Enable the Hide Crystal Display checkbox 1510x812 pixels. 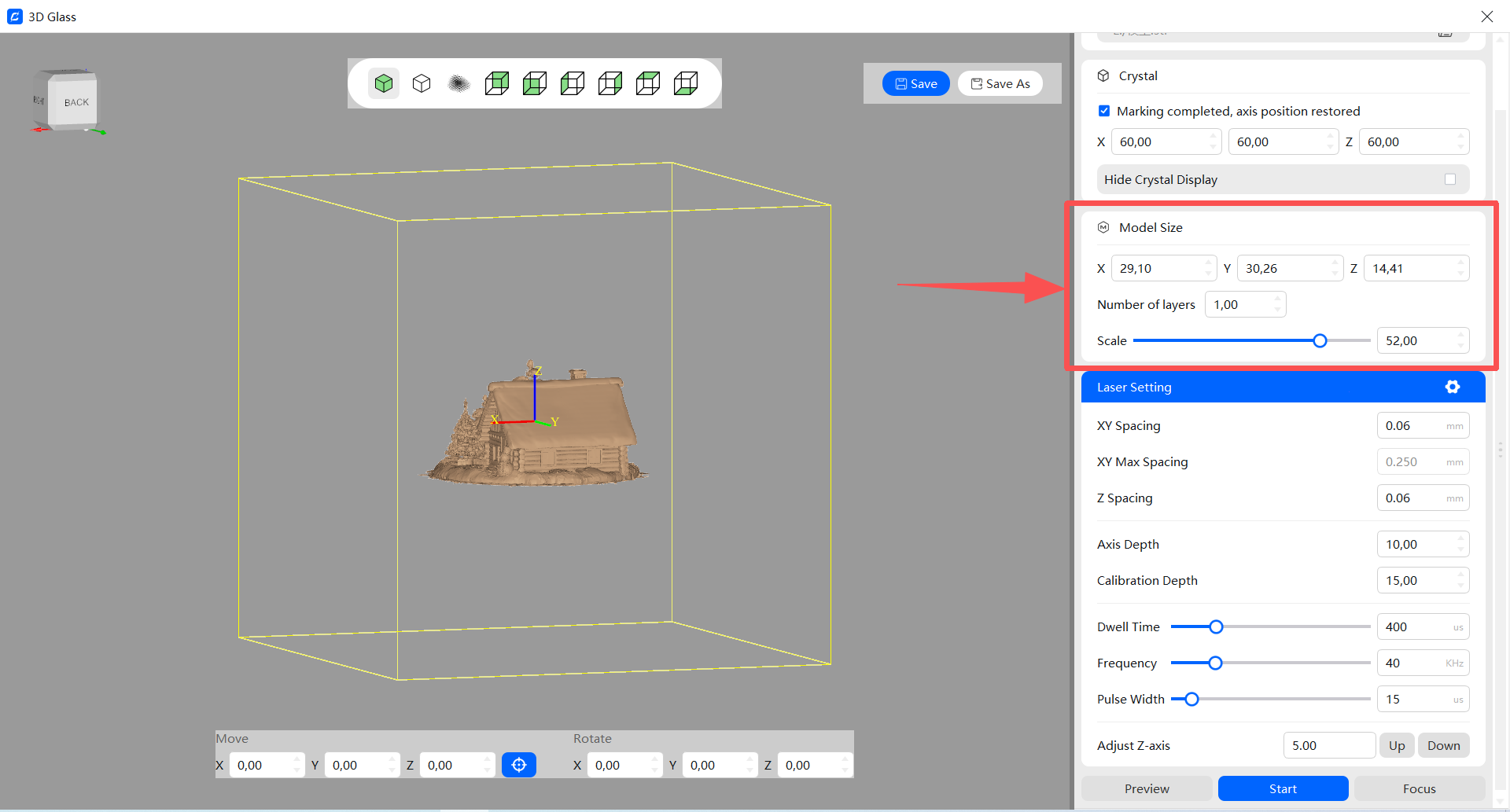[1449, 179]
